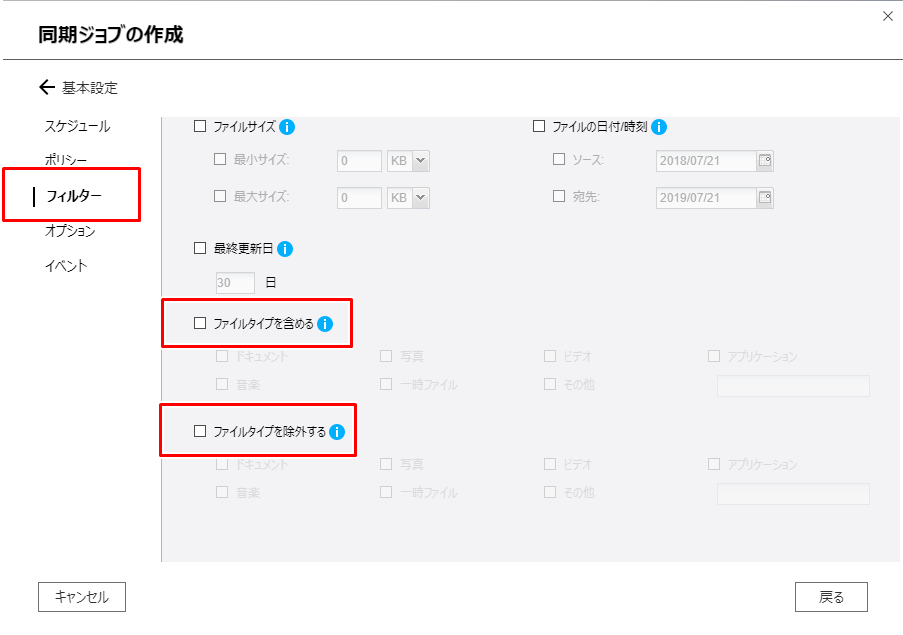Show info tooltip for 最終更新日

coord(284,249)
